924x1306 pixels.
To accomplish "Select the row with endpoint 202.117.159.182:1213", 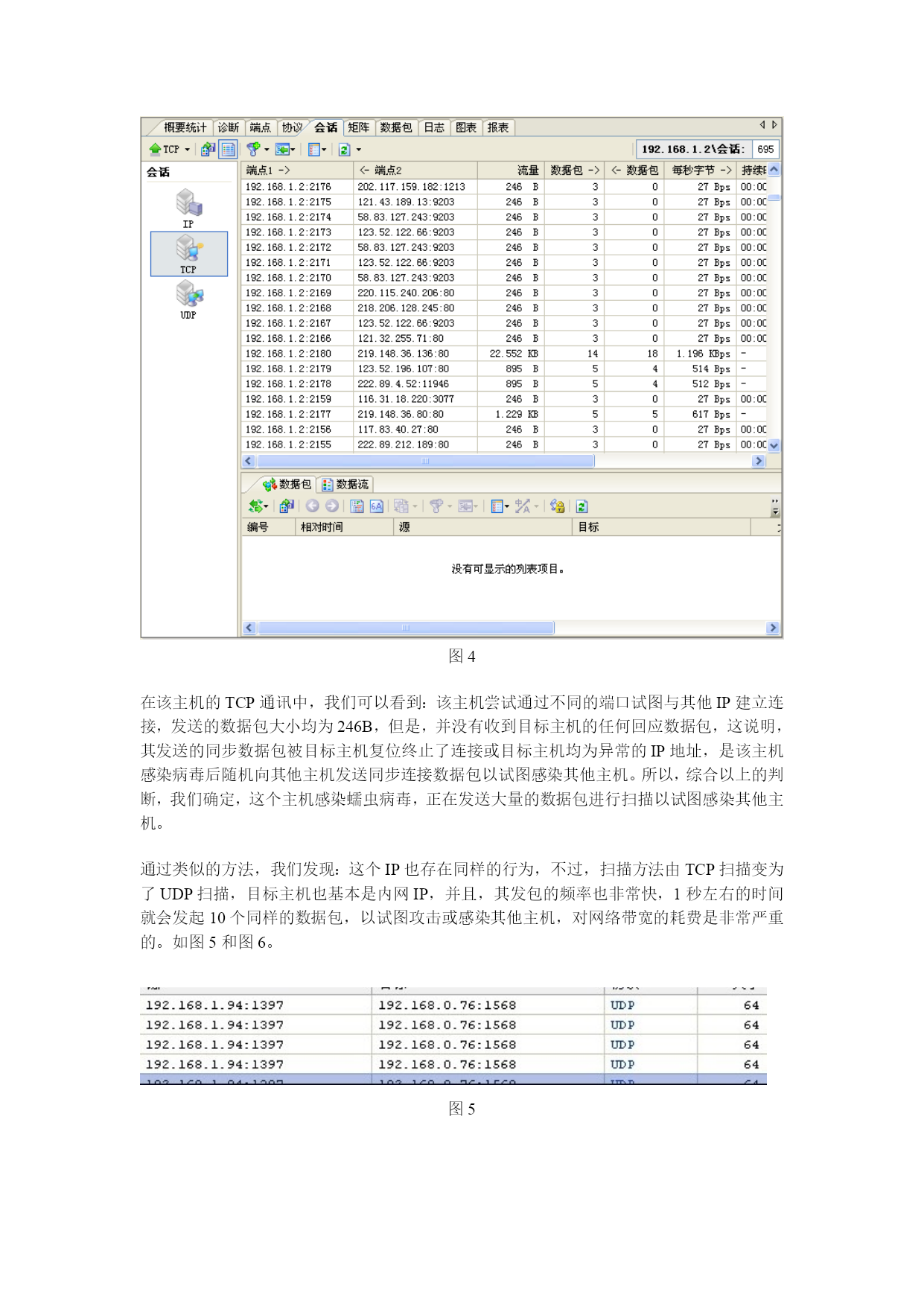I will pyautogui.click(x=504, y=187).
